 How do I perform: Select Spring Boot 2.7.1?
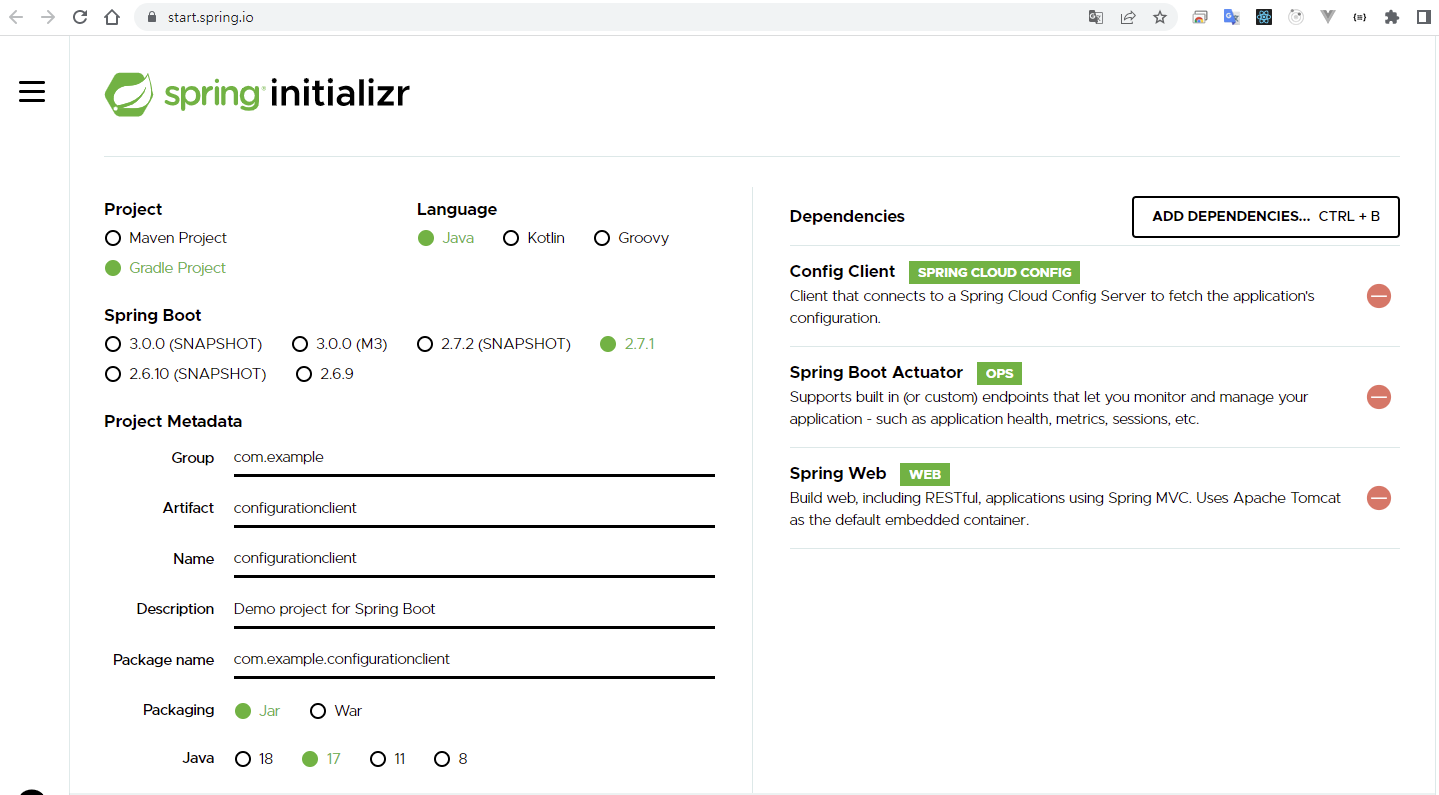click(627, 344)
